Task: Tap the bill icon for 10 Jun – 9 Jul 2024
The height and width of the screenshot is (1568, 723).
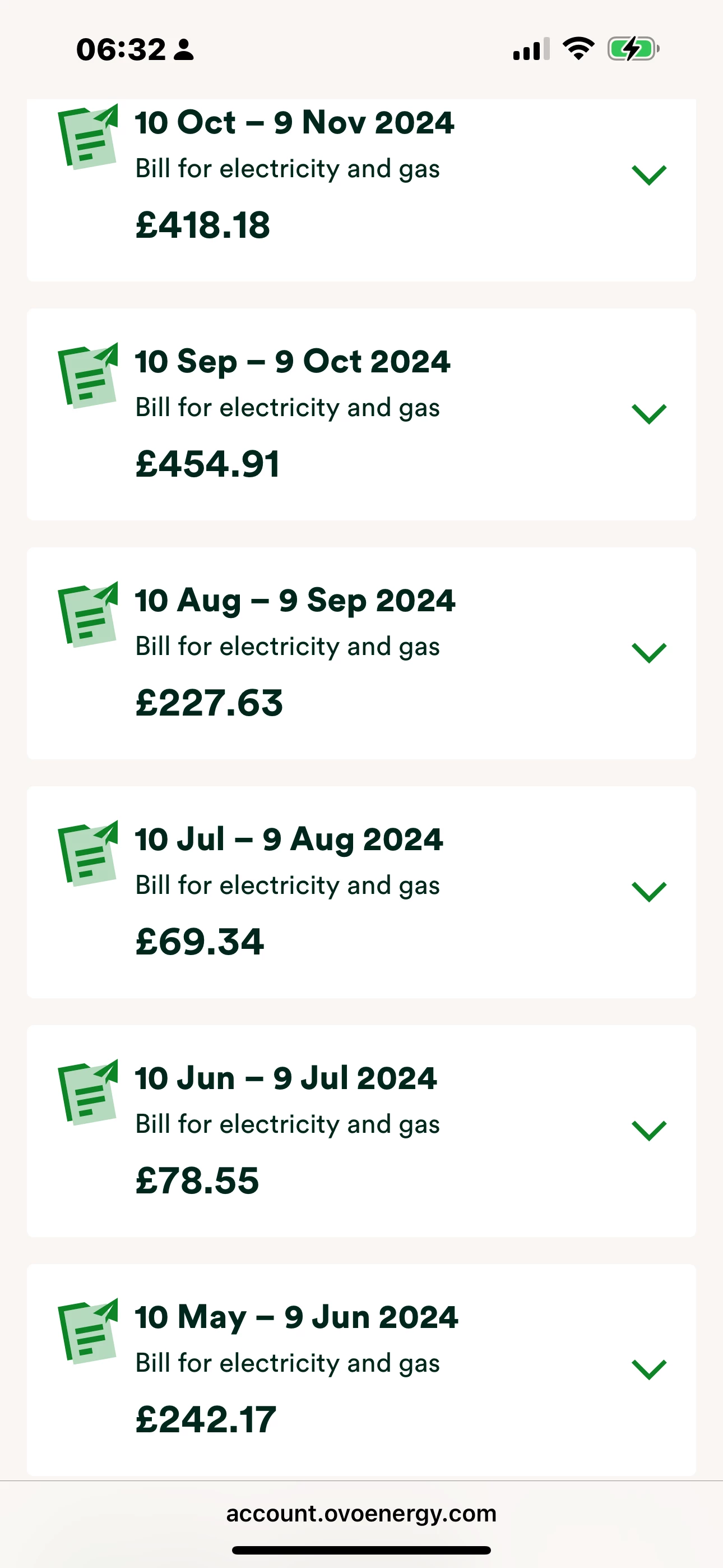Action: pyautogui.click(x=87, y=1092)
